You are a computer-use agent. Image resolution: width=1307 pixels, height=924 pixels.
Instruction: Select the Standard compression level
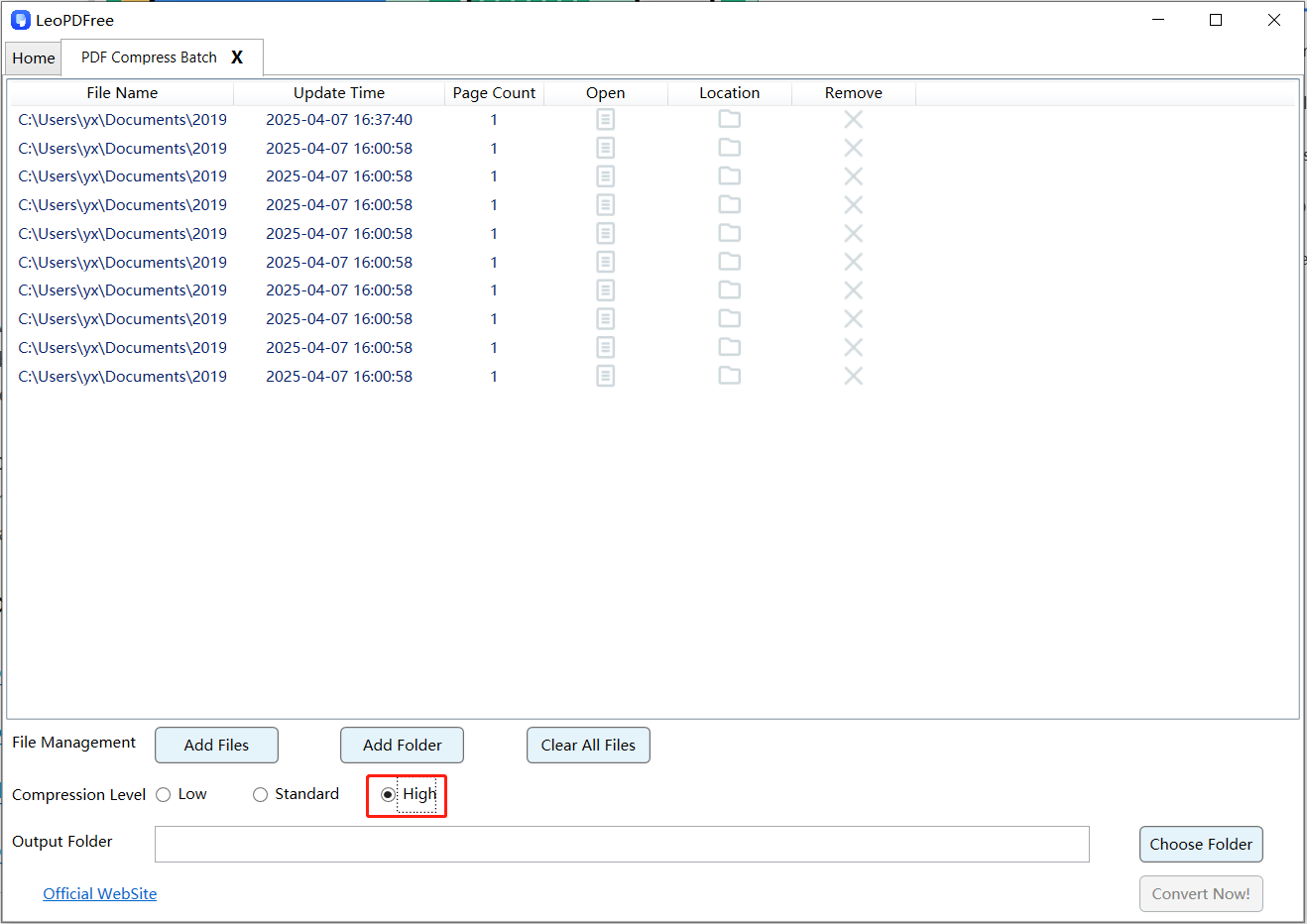tap(261, 795)
